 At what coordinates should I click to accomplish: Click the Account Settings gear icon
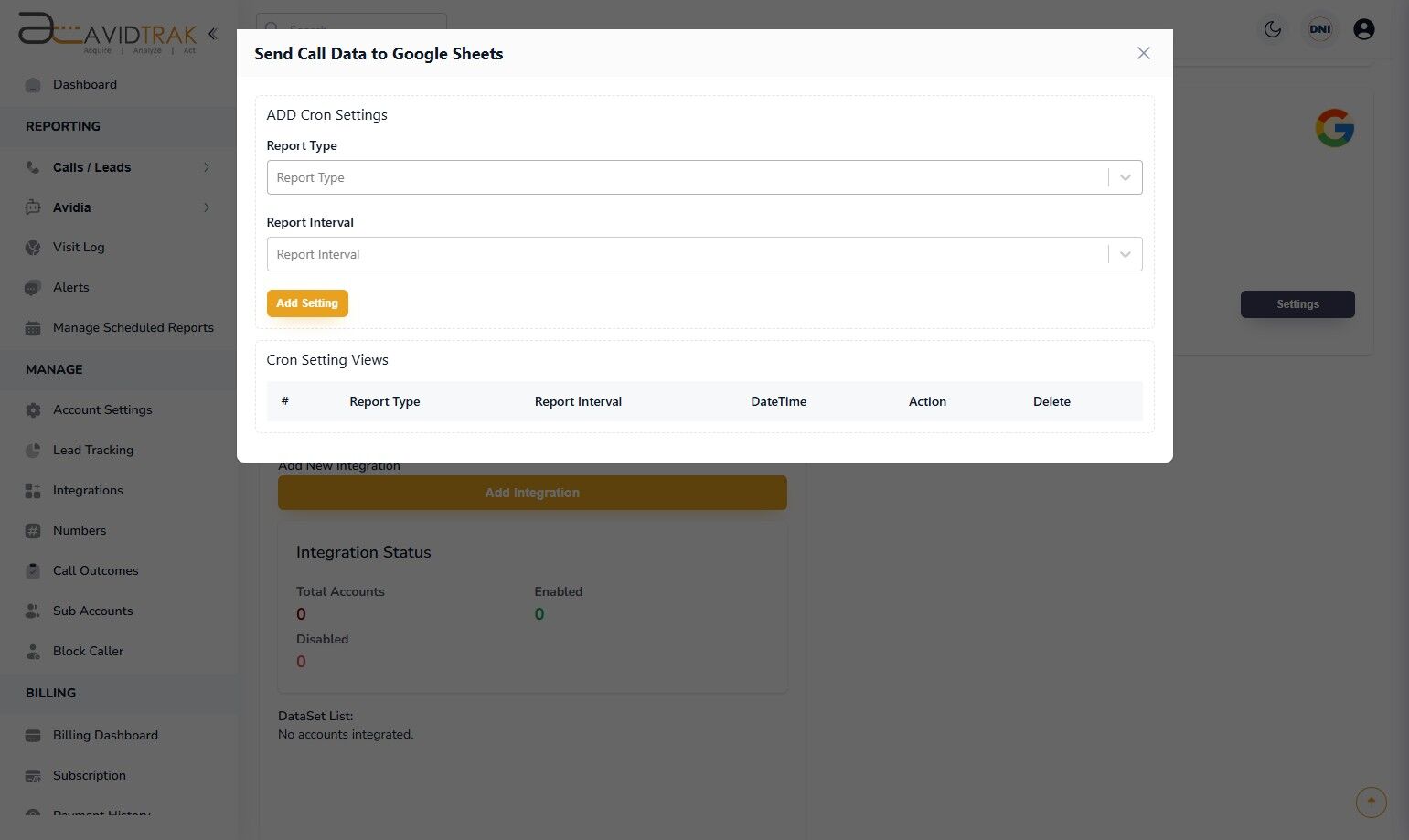(x=33, y=410)
